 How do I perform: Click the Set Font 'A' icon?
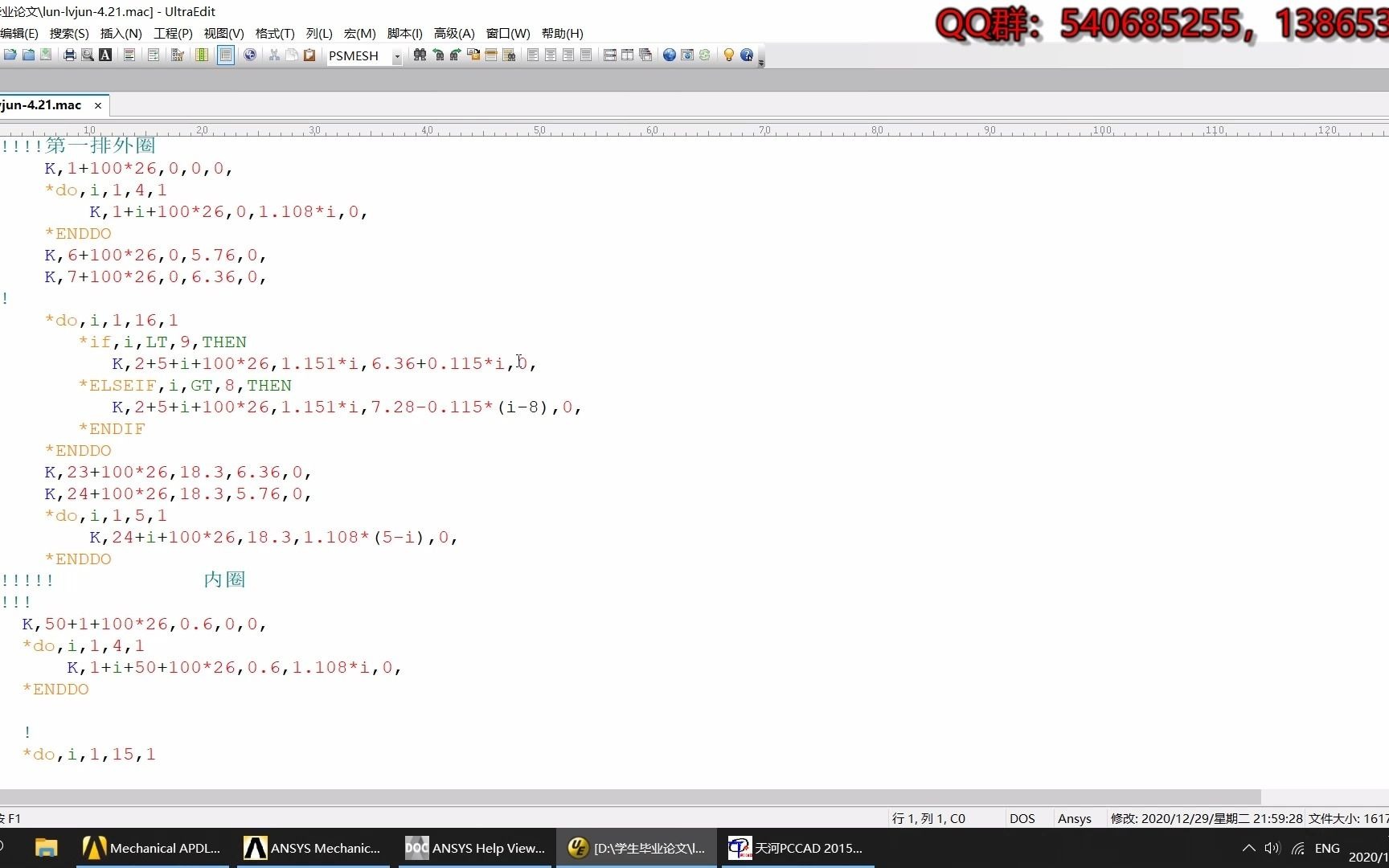pyautogui.click(x=105, y=55)
